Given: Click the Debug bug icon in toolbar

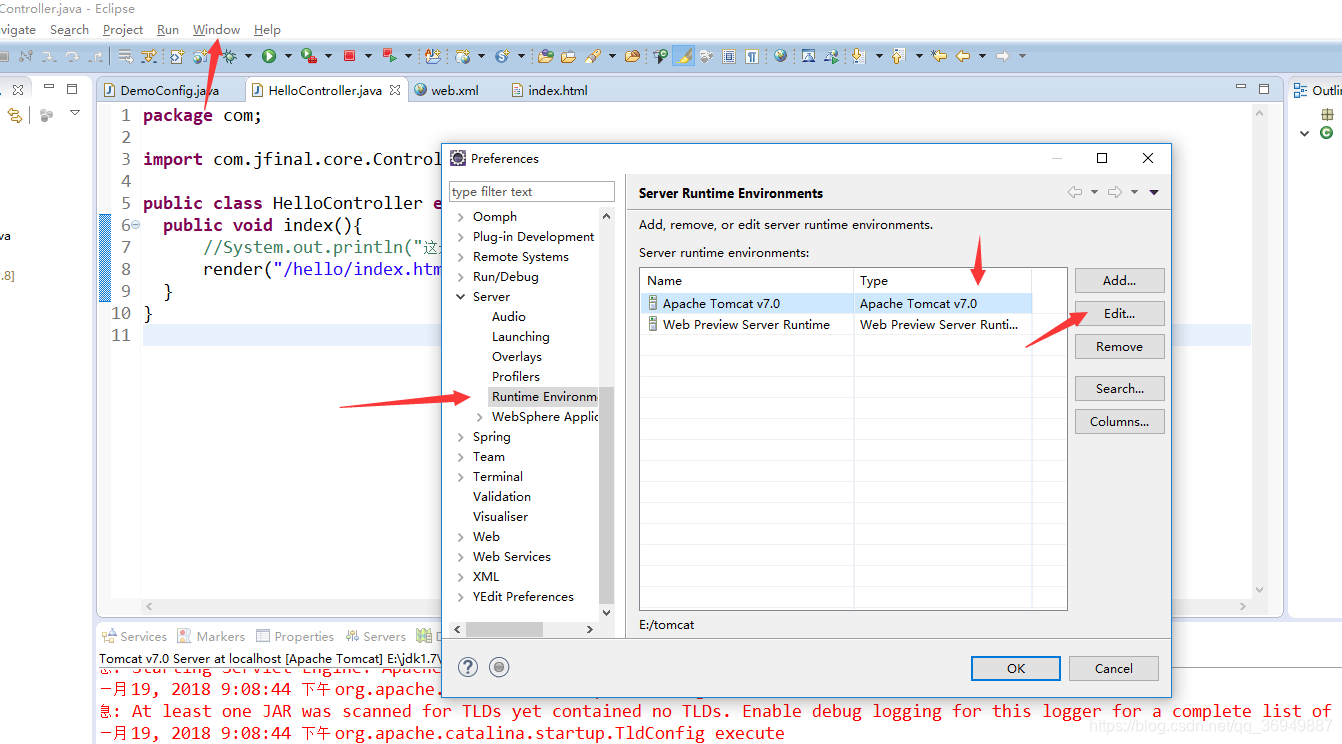Looking at the screenshot, I should coord(230,56).
